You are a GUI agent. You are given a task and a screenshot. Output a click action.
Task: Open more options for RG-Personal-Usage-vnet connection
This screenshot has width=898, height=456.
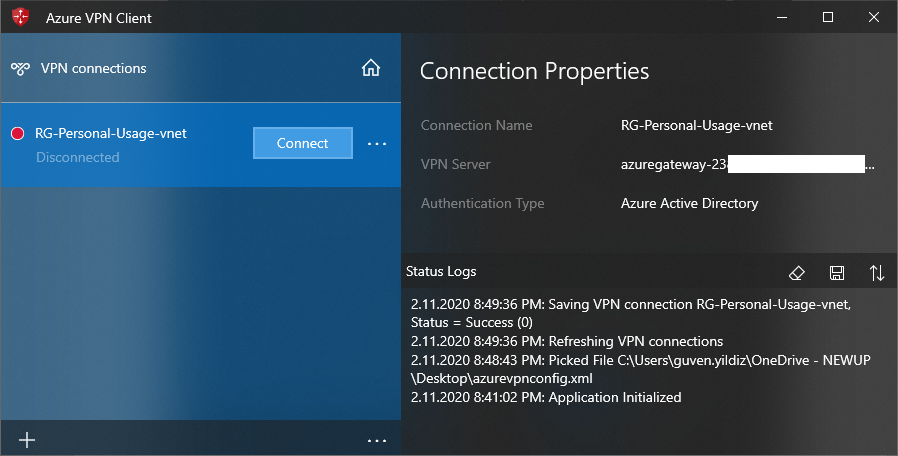(377, 143)
